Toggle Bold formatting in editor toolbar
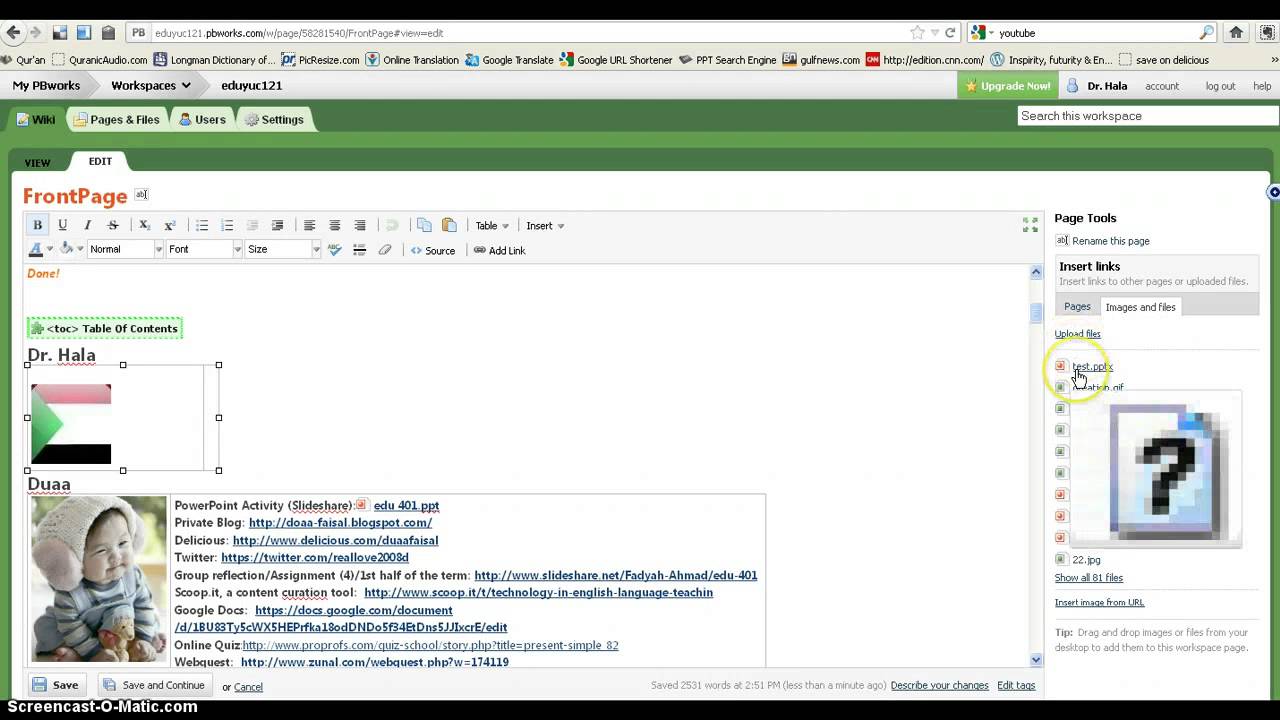This screenshot has width=1280, height=720. pos(37,225)
